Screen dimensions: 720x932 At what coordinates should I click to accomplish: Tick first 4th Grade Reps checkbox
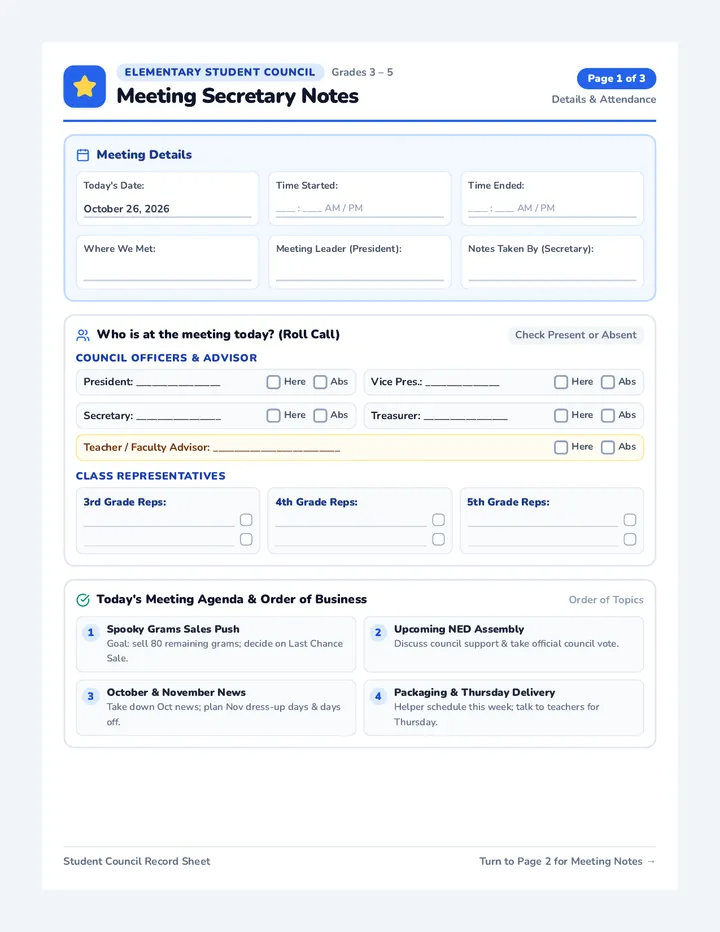click(x=438, y=520)
